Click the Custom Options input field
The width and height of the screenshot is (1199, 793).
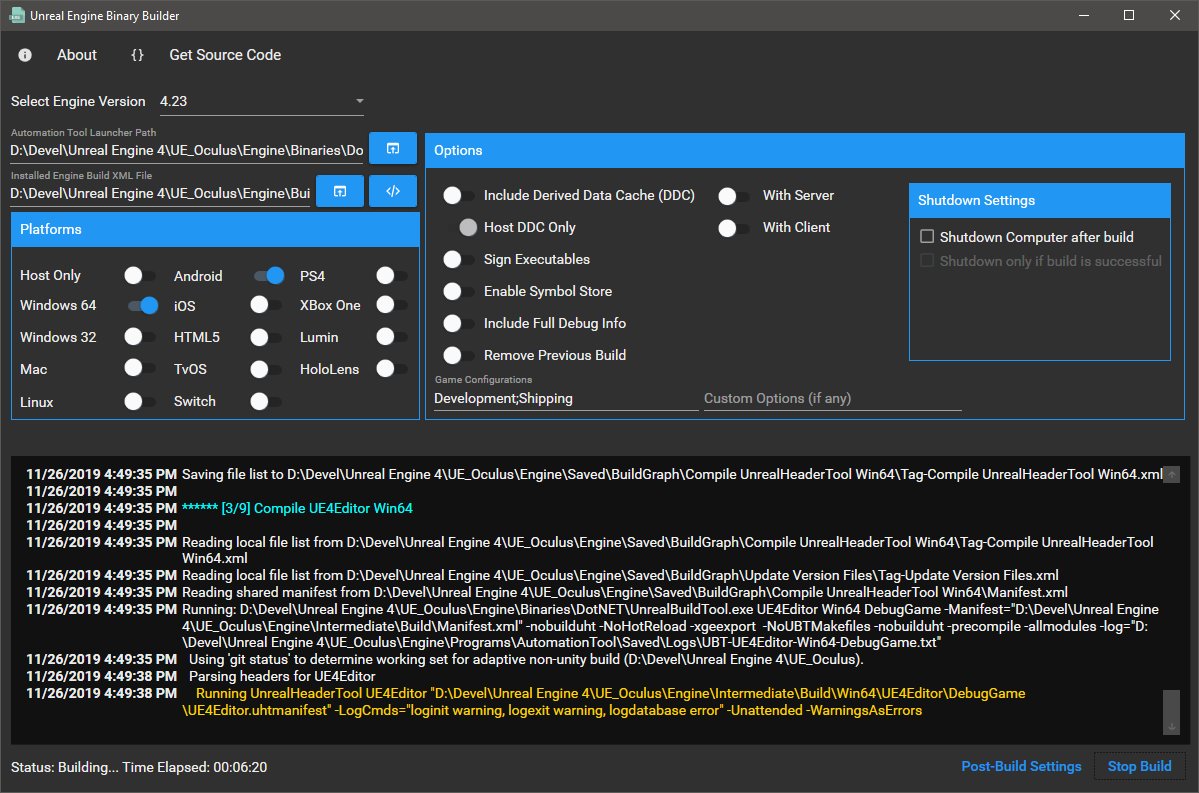[x=832, y=398]
